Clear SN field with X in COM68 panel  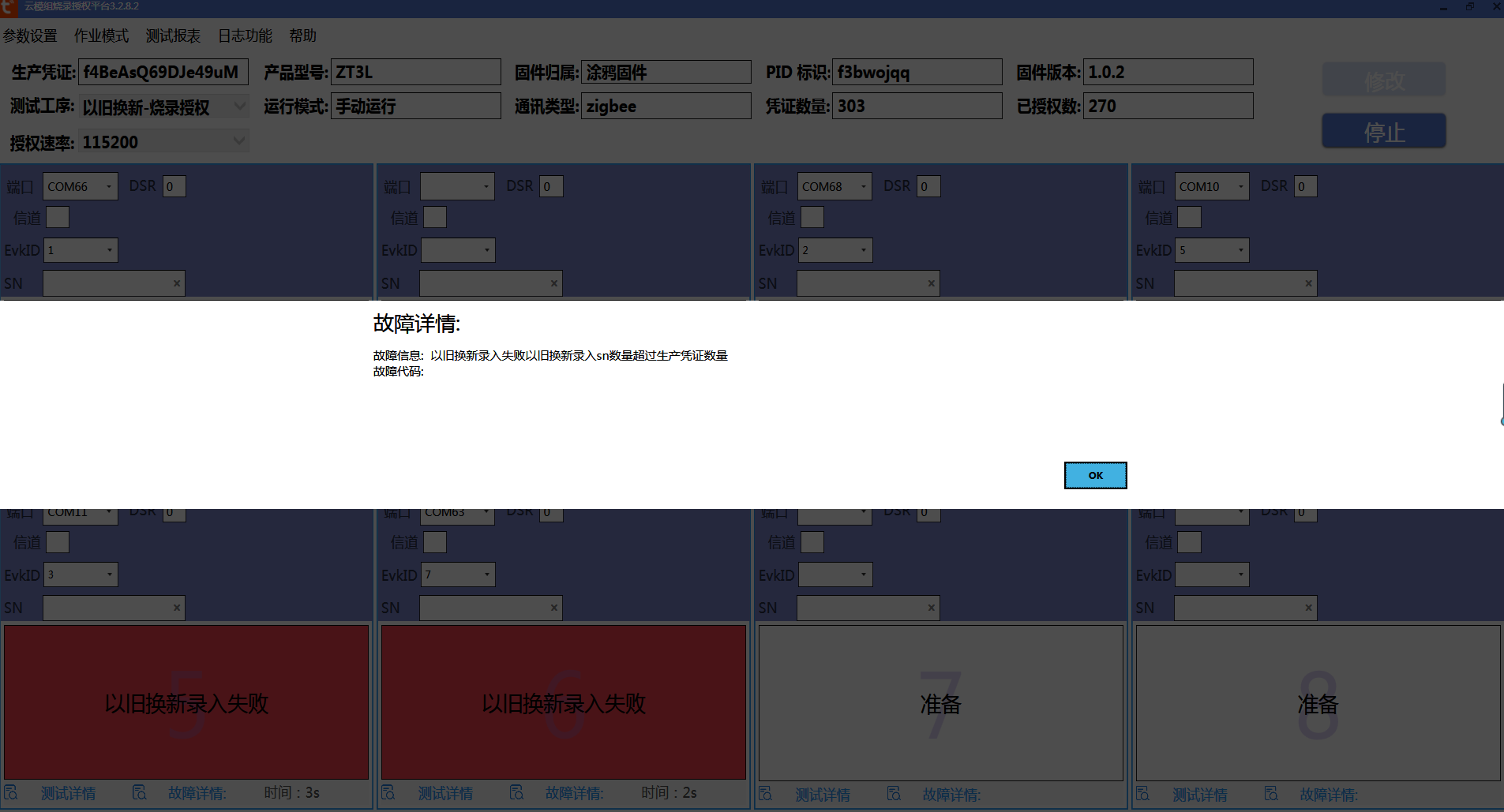pyautogui.click(x=932, y=283)
